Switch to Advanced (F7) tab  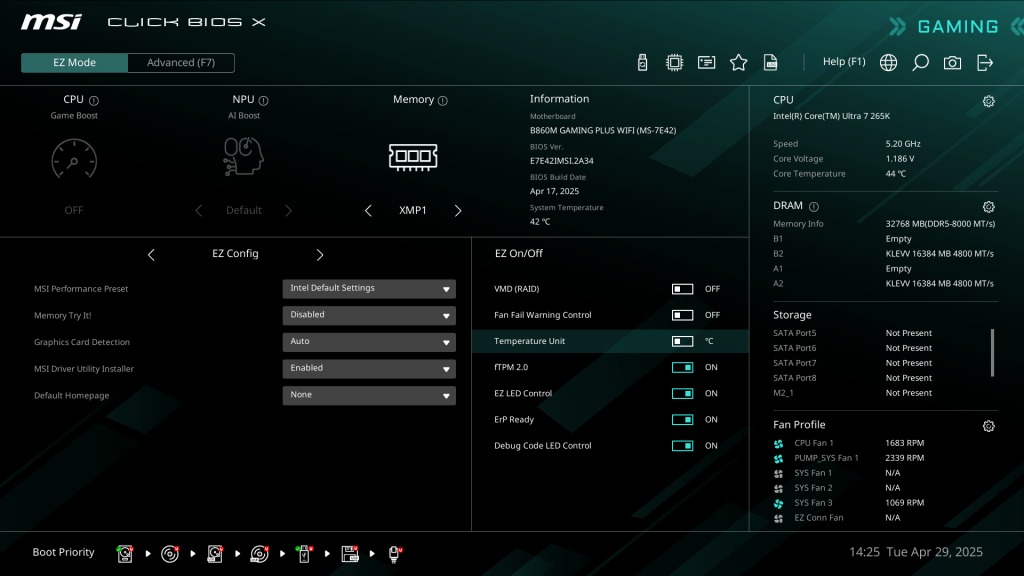pyautogui.click(x=181, y=63)
